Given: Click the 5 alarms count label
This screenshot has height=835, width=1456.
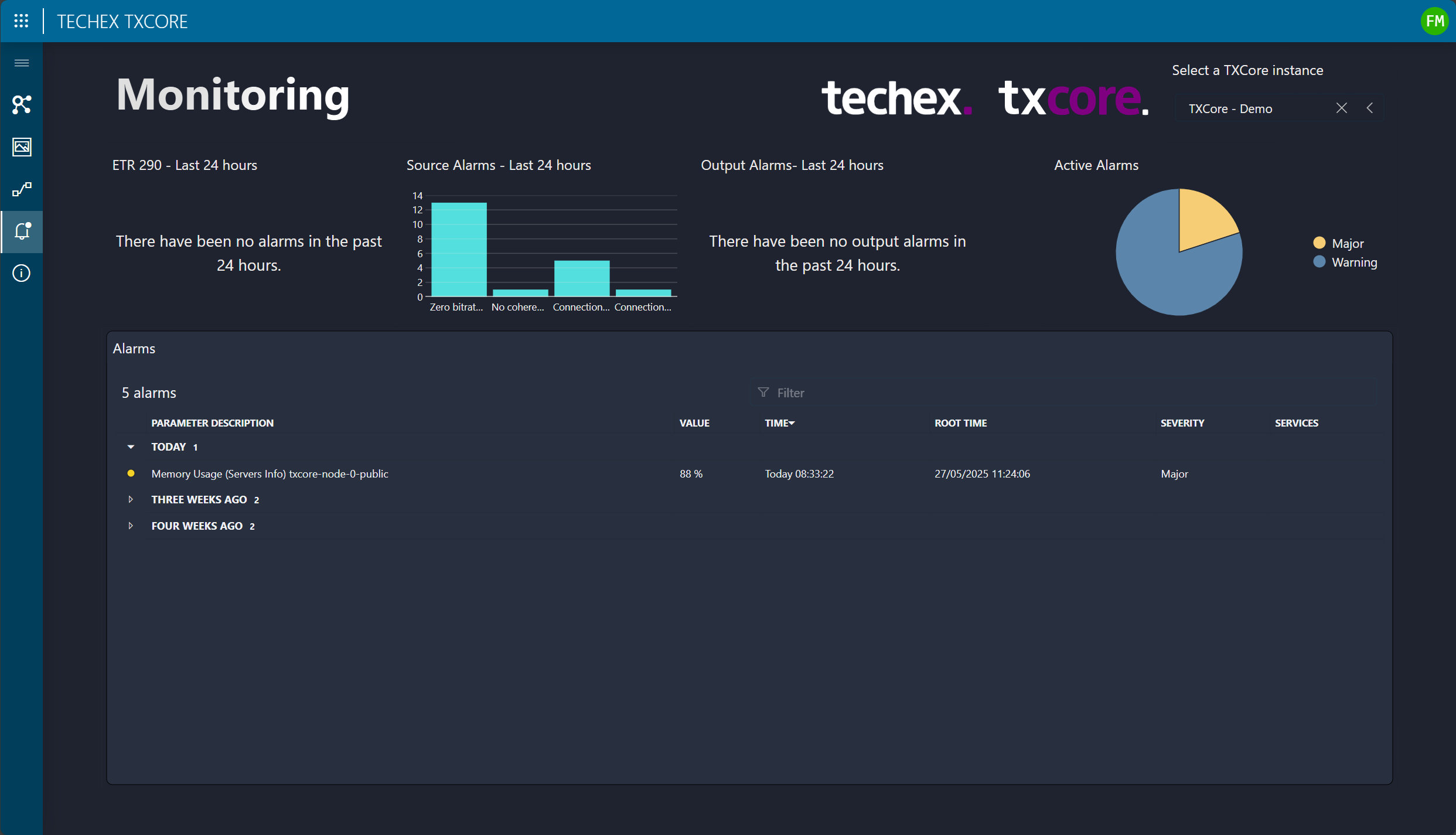Looking at the screenshot, I should tap(149, 393).
